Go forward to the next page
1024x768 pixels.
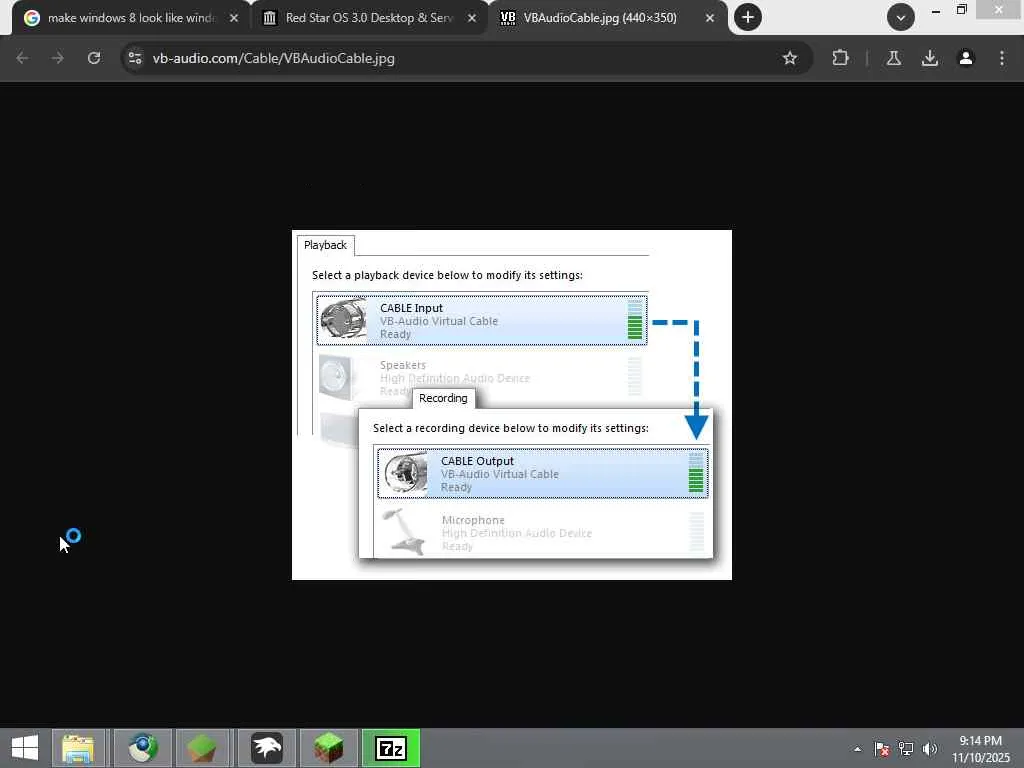[58, 58]
